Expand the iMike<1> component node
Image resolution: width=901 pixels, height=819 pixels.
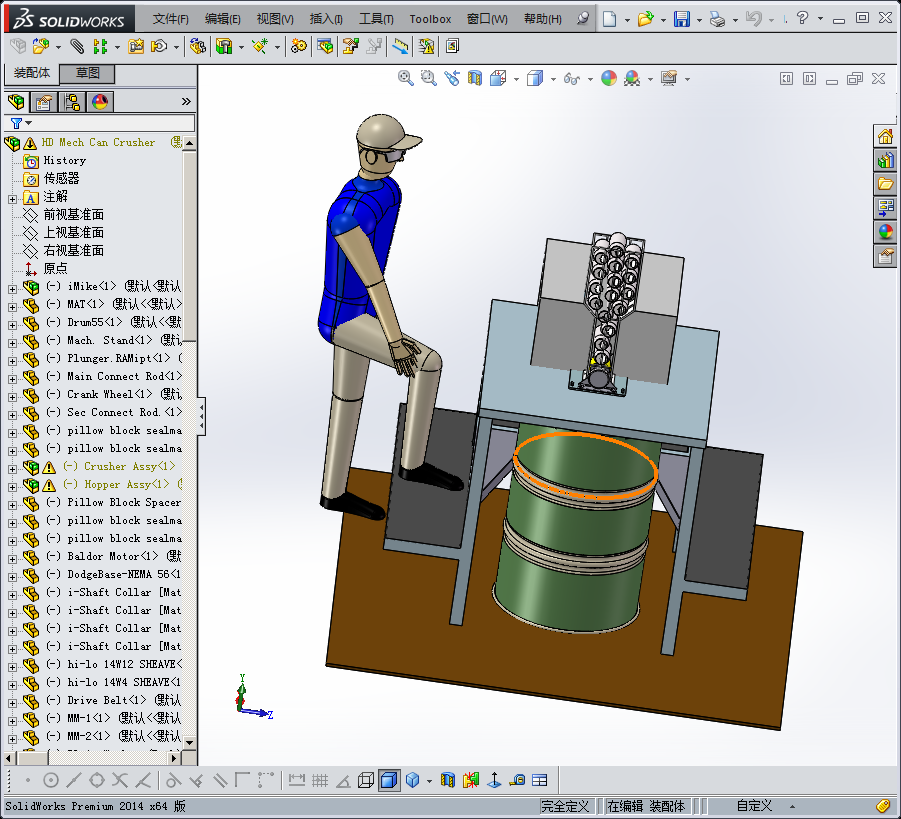coord(12,287)
